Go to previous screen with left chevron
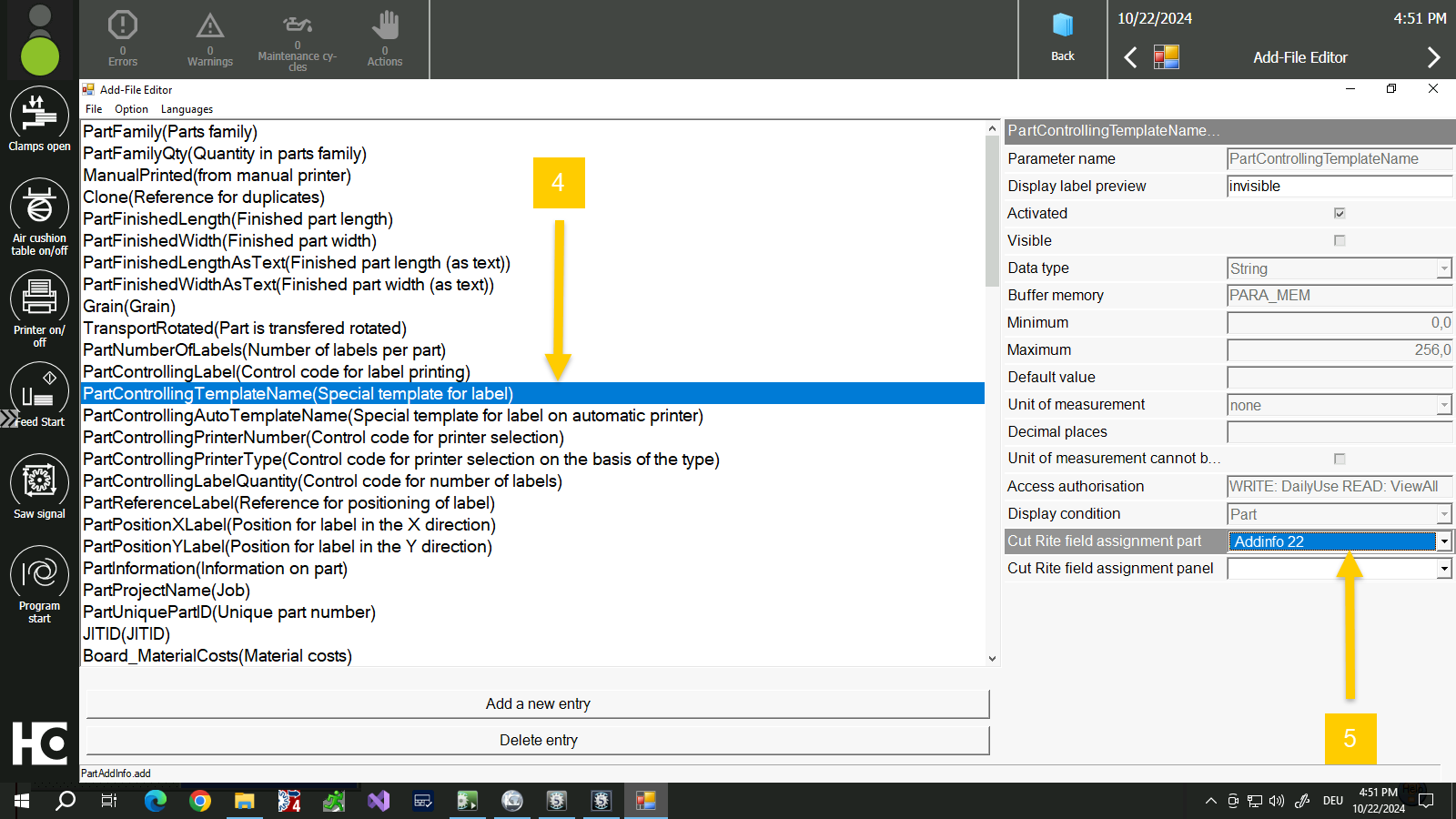 [x=1130, y=57]
